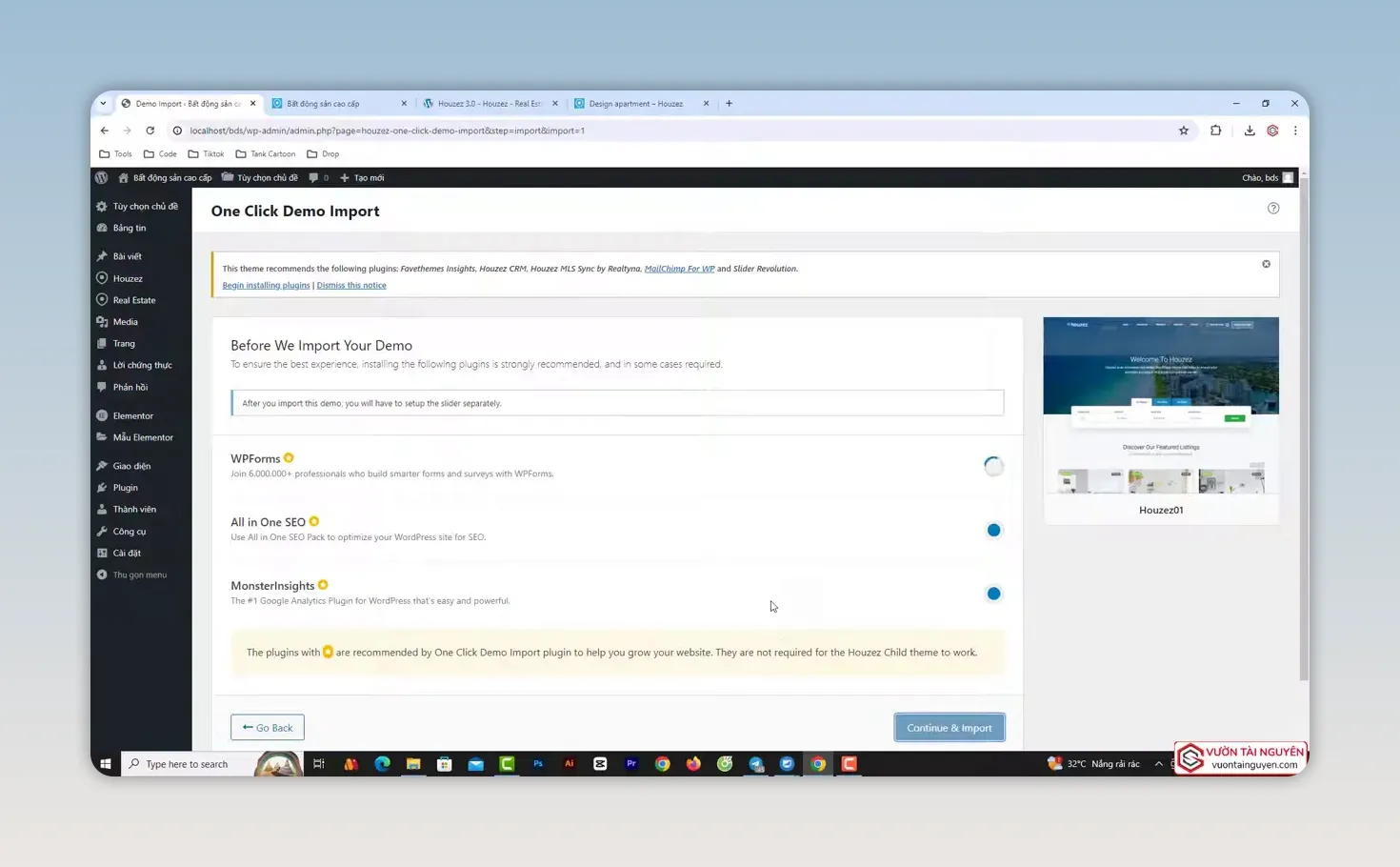Open File Explorer from taskbar
The image size is (1400, 867).
(x=413, y=764)
